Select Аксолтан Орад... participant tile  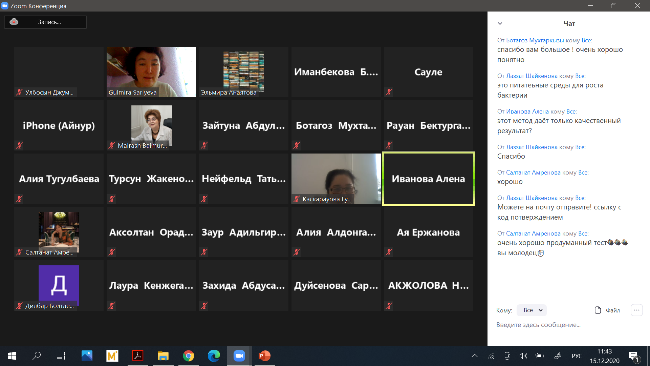coord(151,232)
